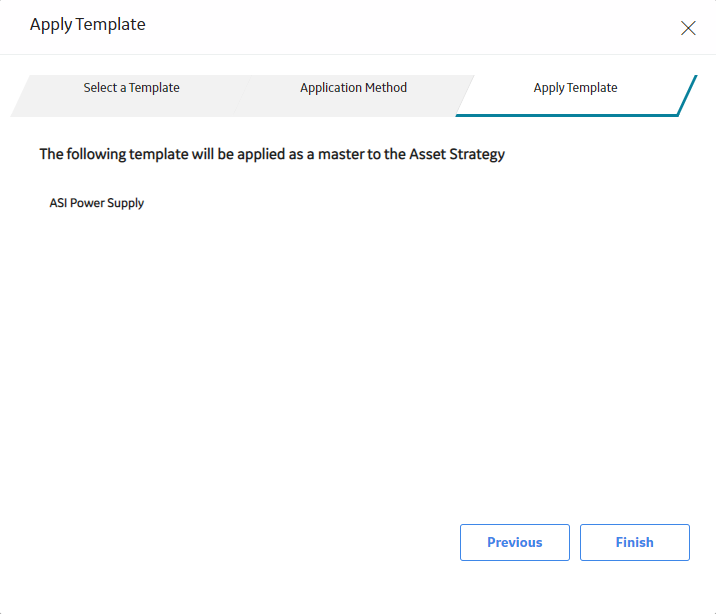Click the word 'ASI' in template name

58,203
